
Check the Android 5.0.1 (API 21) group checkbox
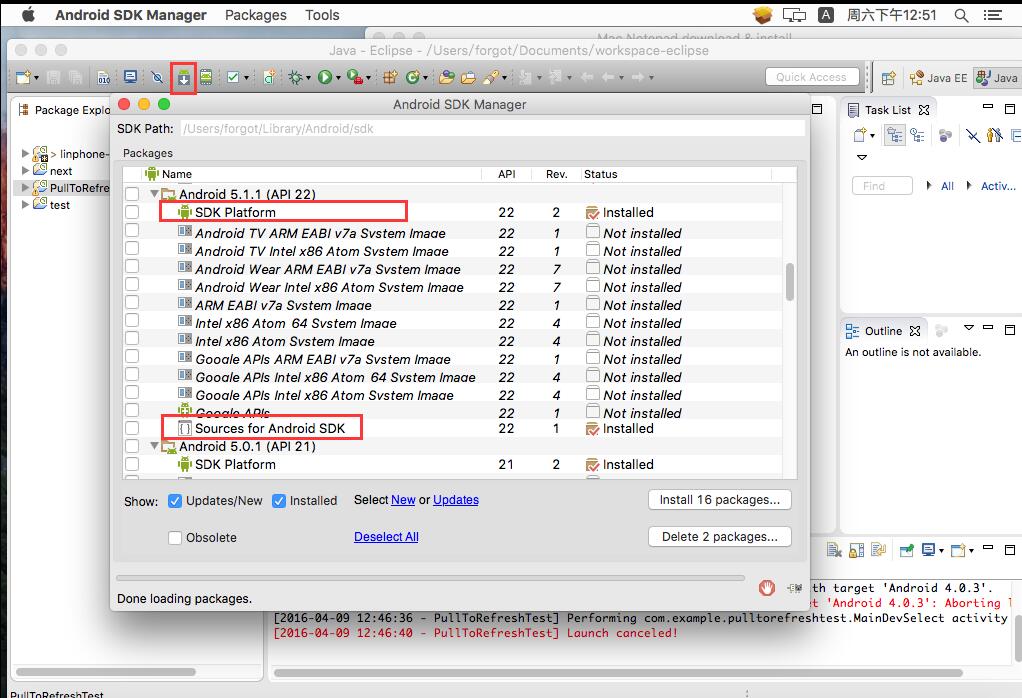(132, 446)
